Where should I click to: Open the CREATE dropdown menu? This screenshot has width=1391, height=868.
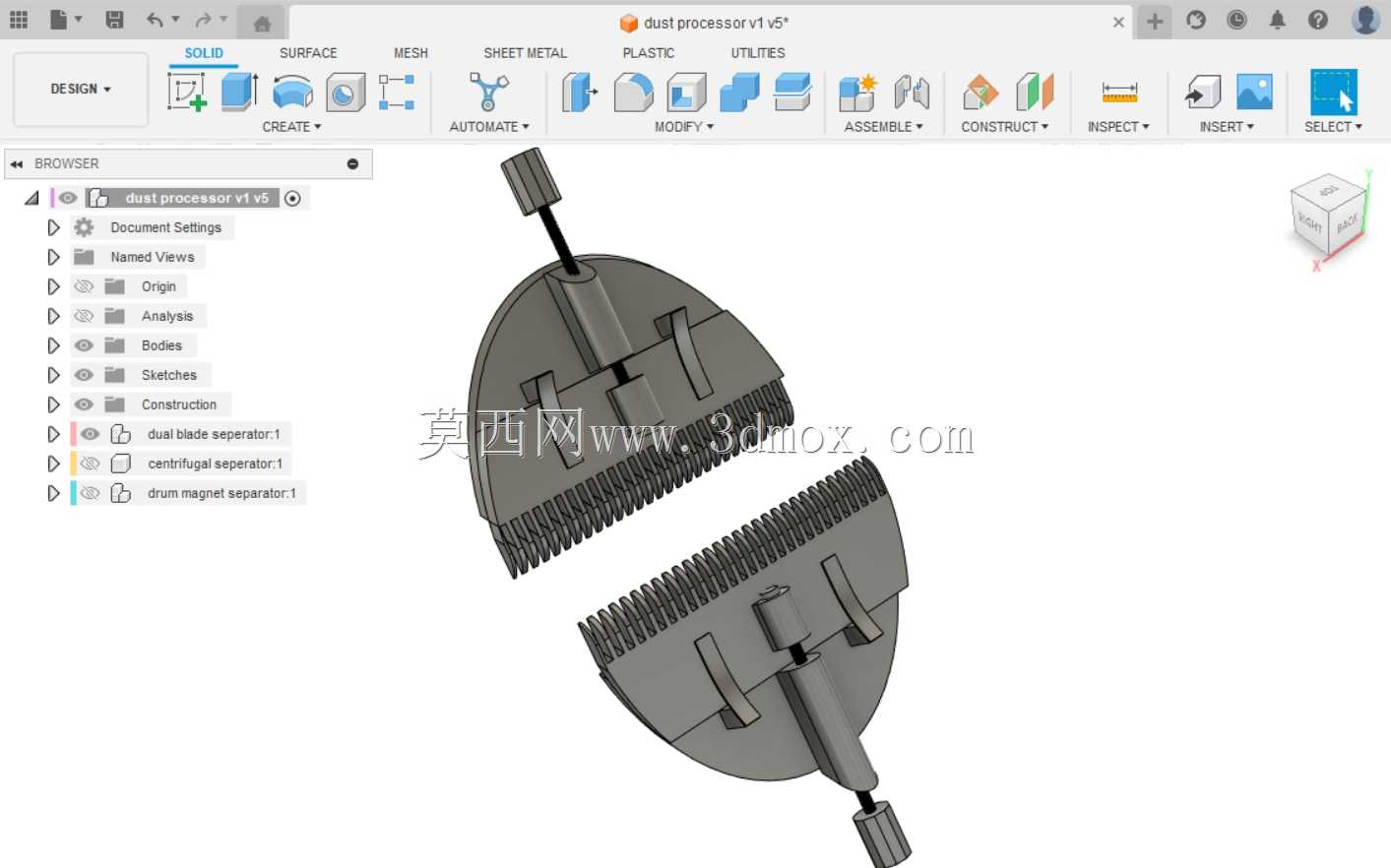291,127
